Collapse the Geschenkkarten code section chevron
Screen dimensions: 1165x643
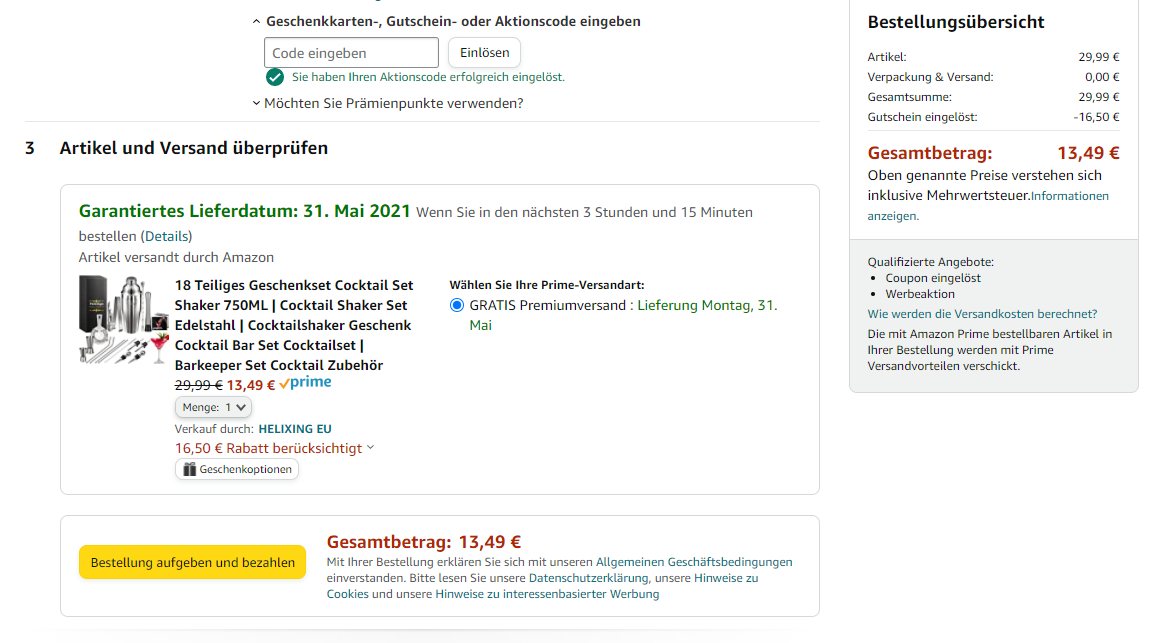(x=256, y=22)
